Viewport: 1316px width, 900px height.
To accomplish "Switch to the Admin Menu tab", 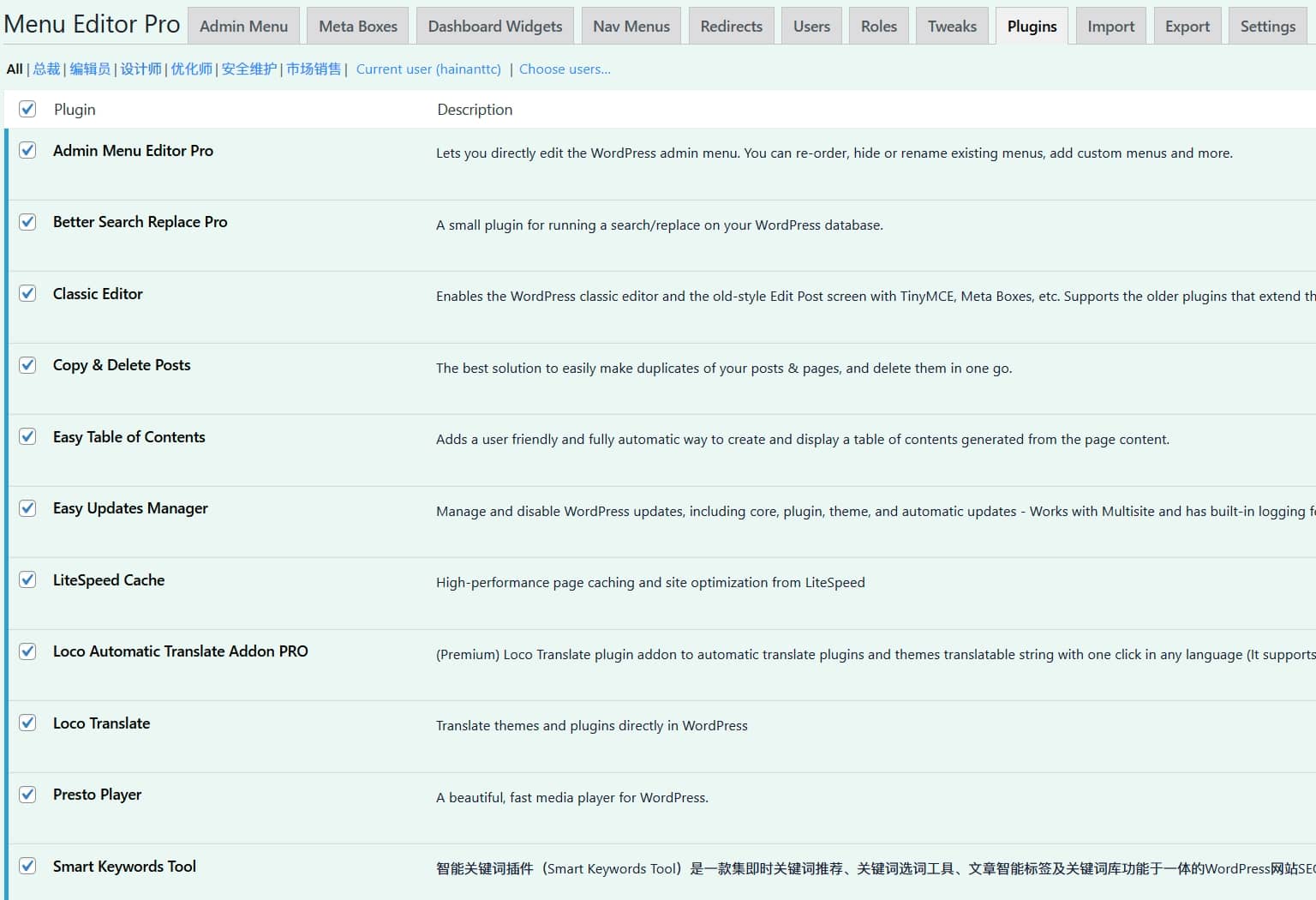I will click(243, 27).
